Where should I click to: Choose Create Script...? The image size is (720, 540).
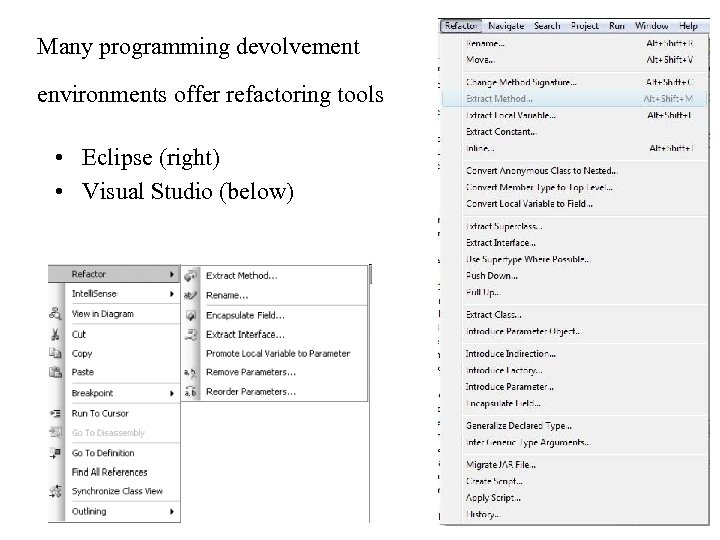(574, 482)
